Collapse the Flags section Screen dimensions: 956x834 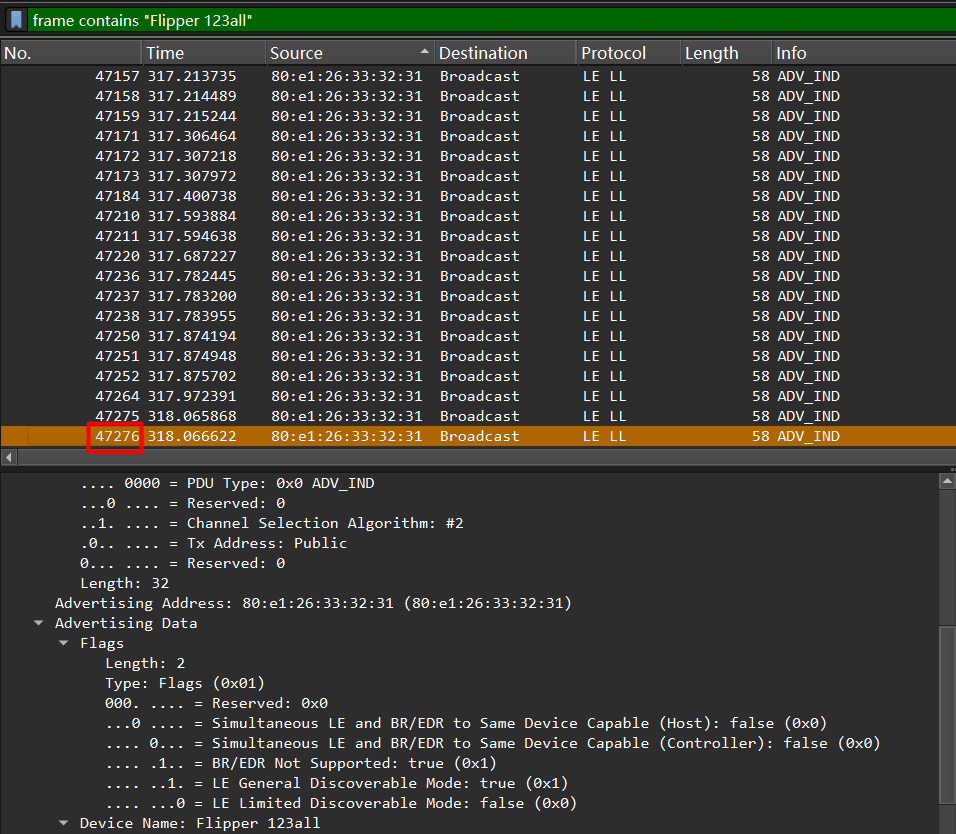tap(64, 643)
